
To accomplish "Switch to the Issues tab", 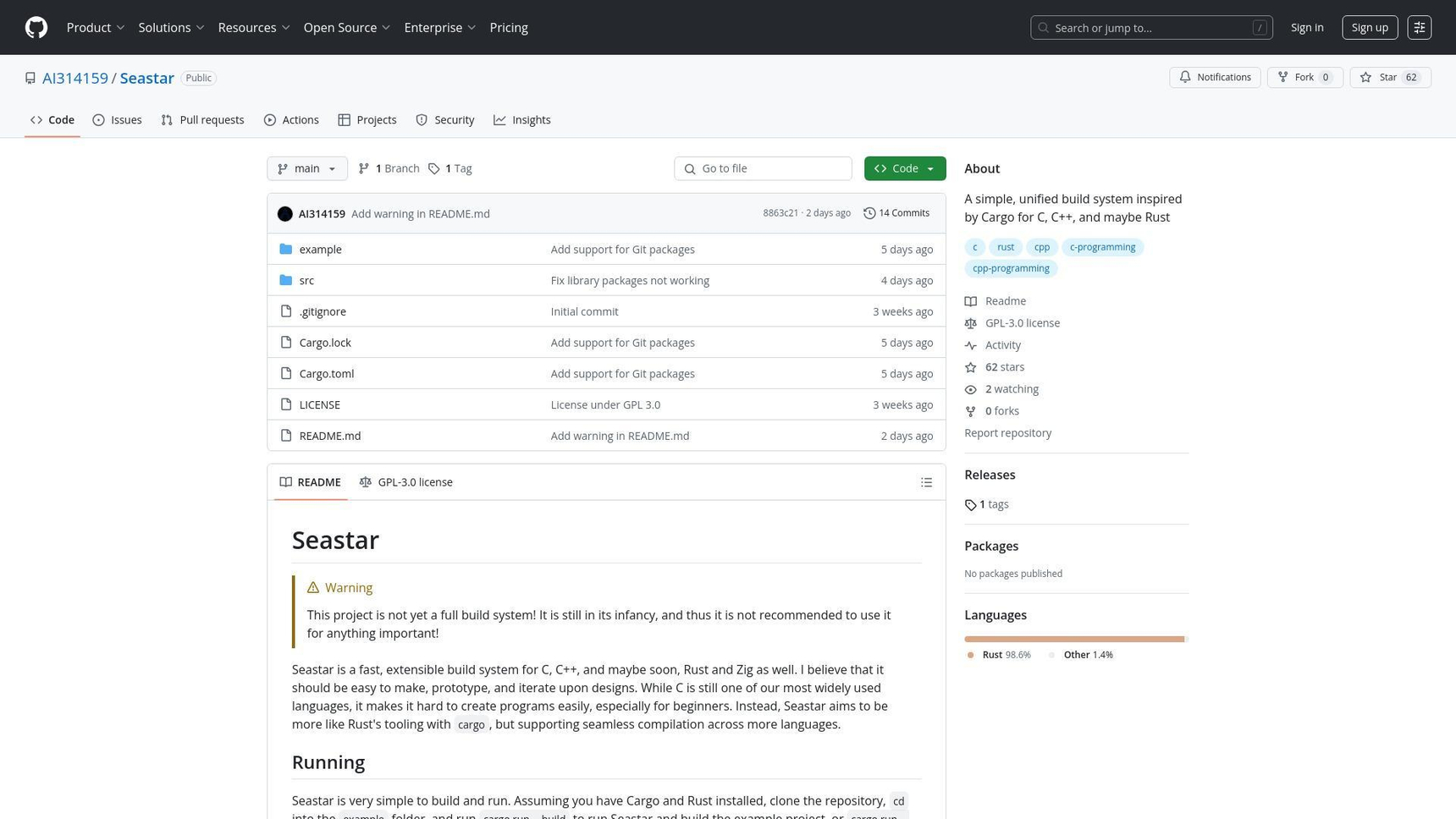I will (x=117, y=120).
